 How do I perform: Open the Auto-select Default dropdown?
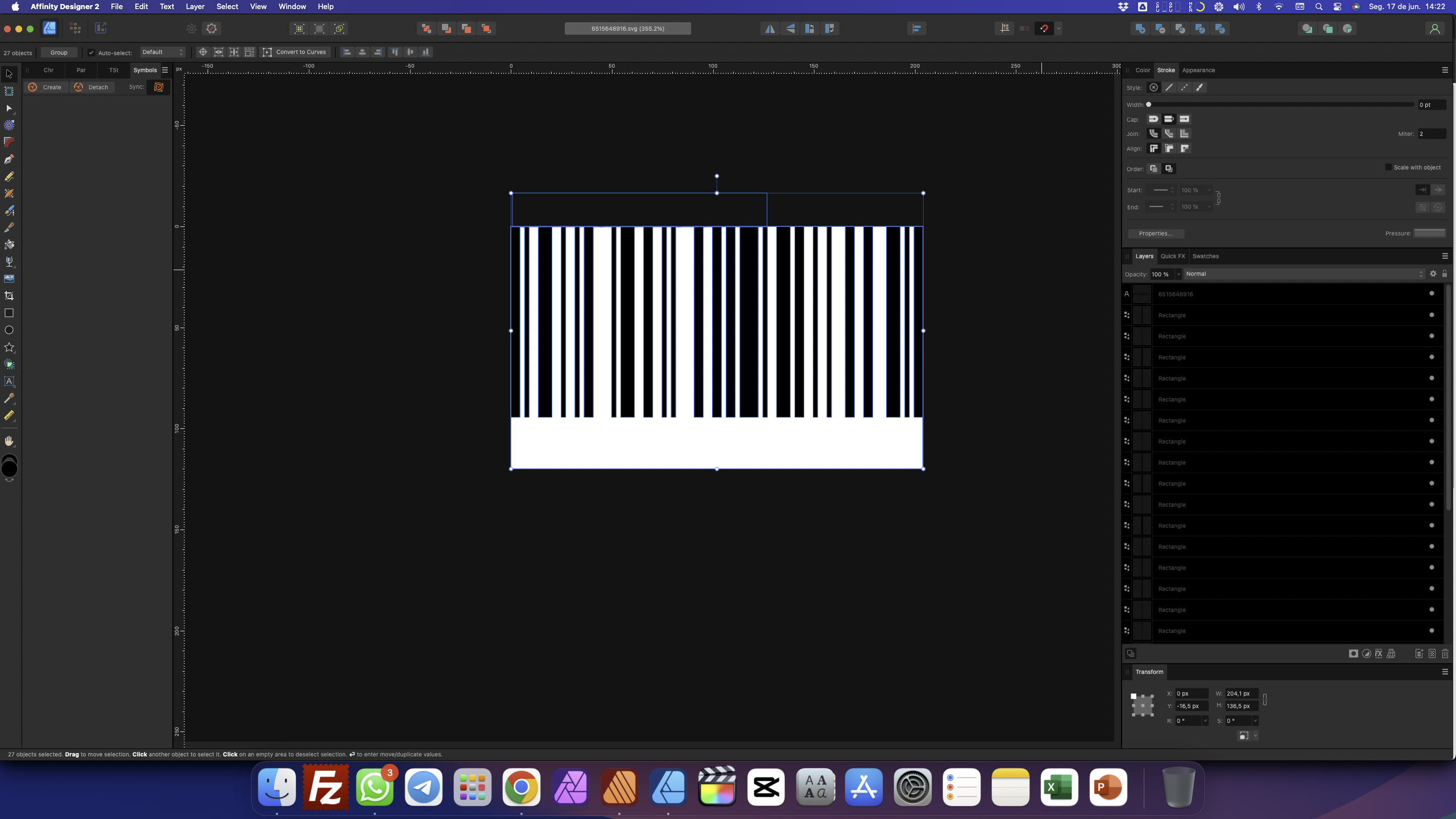(x=163, y=52)
